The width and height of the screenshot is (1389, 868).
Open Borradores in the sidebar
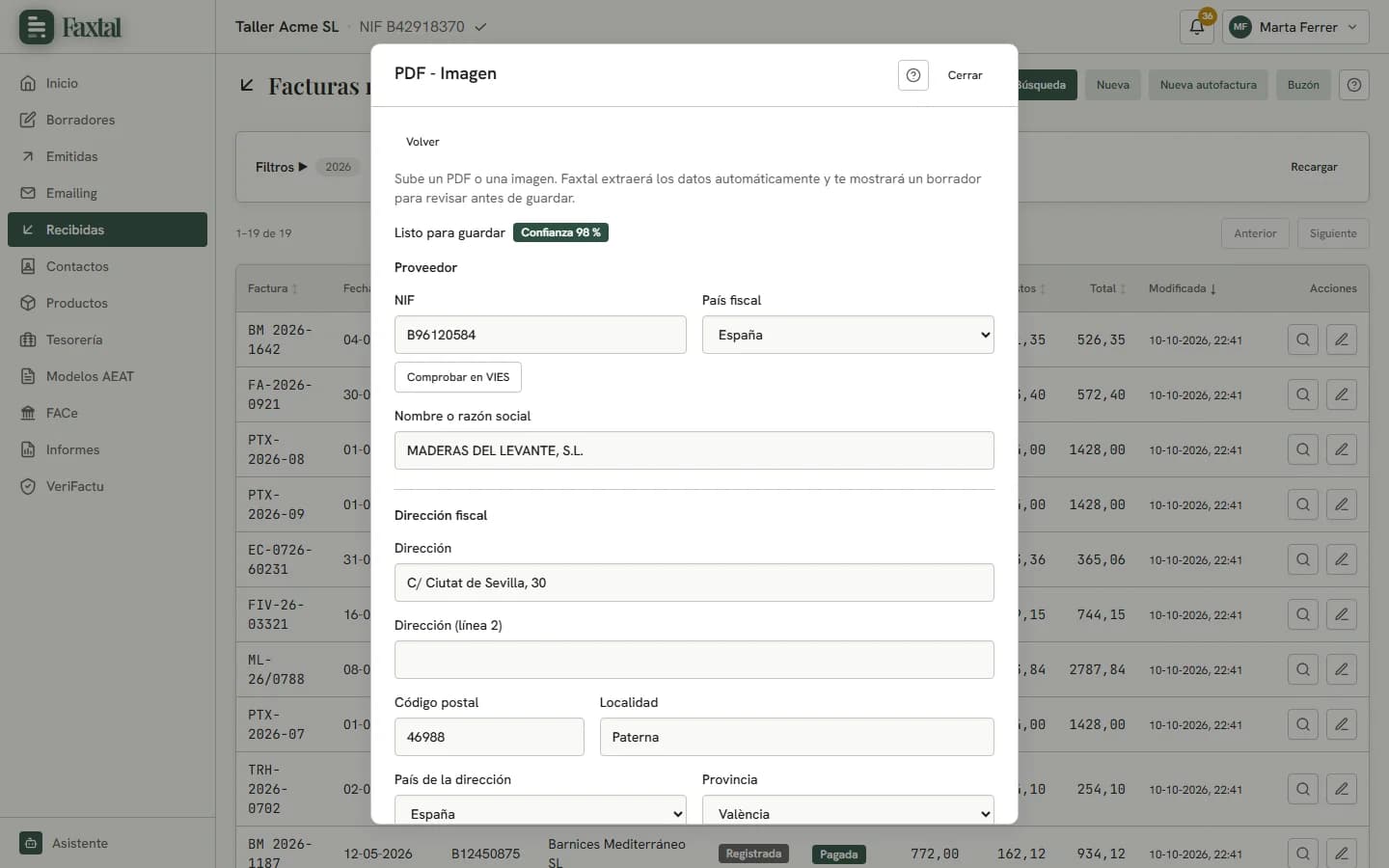pyautogui.click(x=107, y=120)
